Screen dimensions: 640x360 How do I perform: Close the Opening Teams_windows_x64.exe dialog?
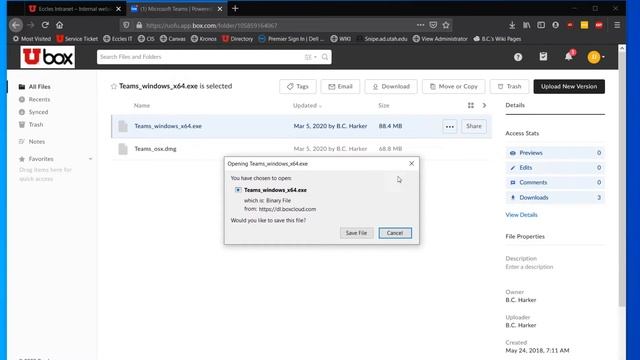coord(411,163)
